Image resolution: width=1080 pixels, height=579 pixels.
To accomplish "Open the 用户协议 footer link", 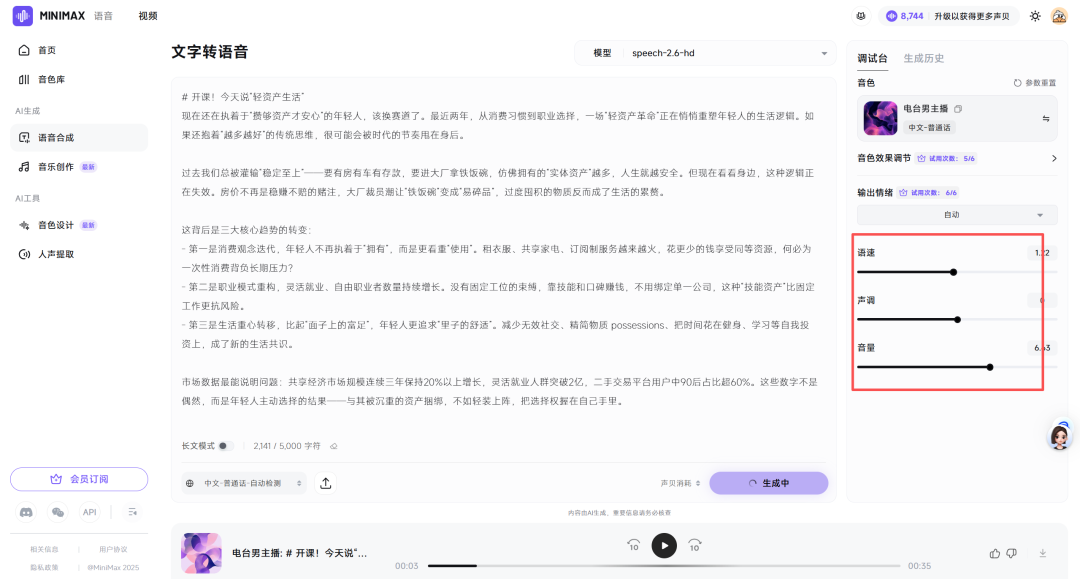I will point(113,549).
